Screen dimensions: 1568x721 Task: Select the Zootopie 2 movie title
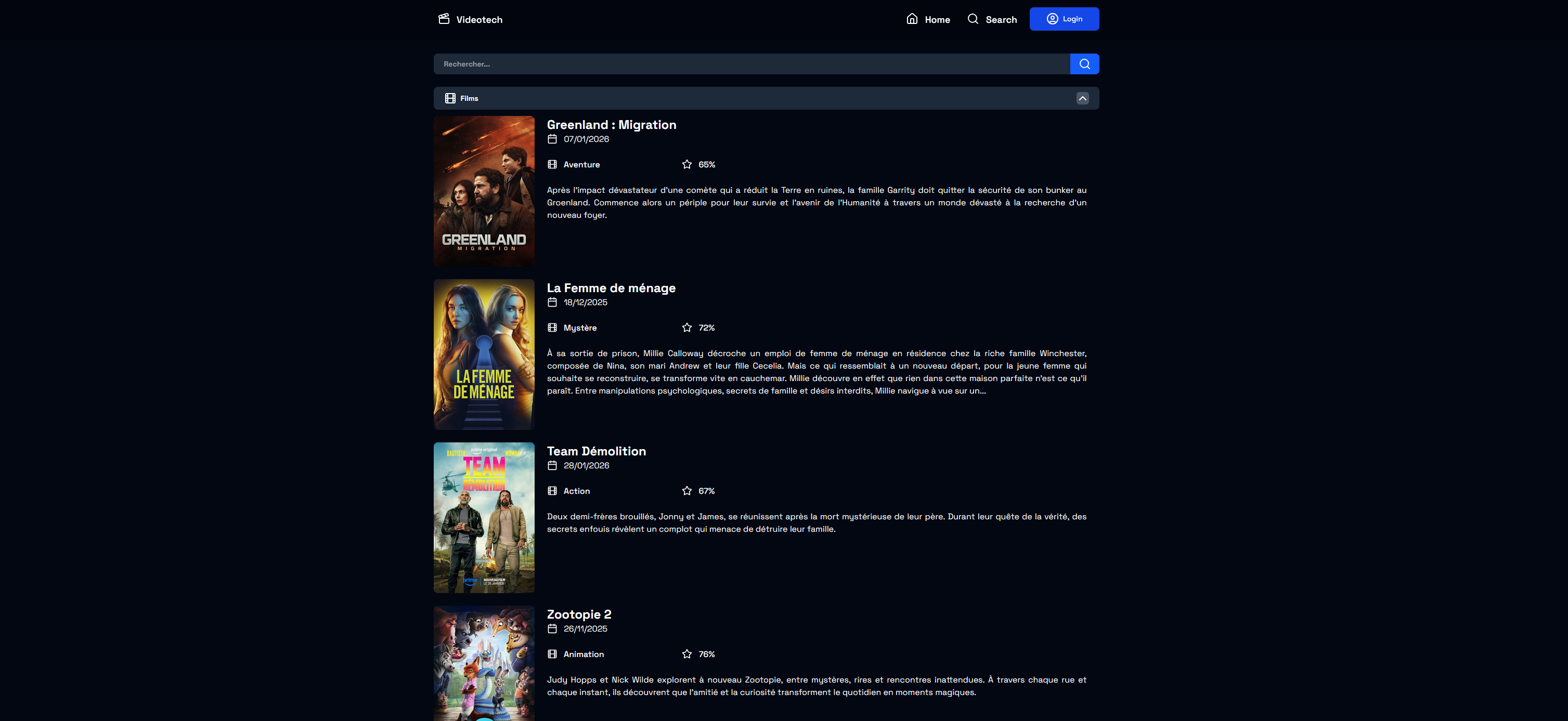pos(579,614)
